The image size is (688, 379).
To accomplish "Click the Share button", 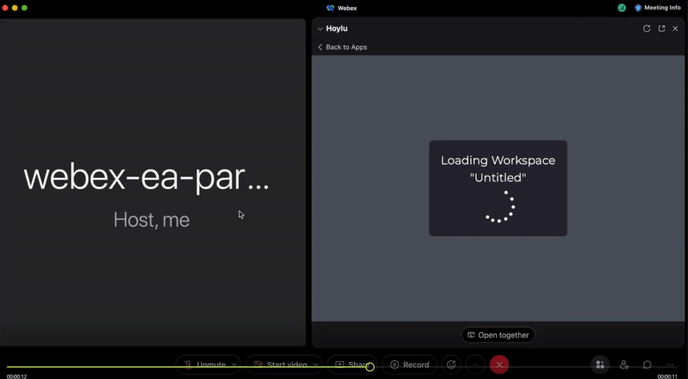I will click(x=352, y=365).
